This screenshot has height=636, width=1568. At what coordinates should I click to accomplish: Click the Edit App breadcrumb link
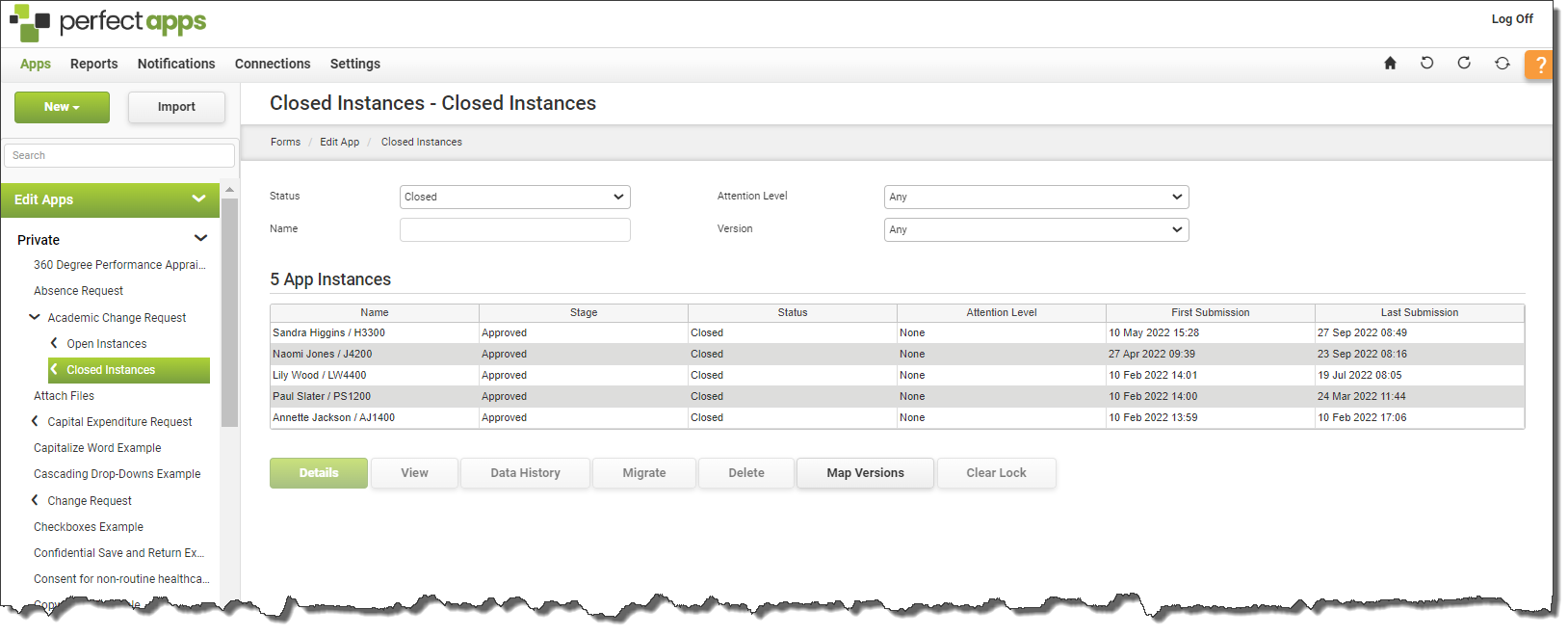click(x=340, y=142)
